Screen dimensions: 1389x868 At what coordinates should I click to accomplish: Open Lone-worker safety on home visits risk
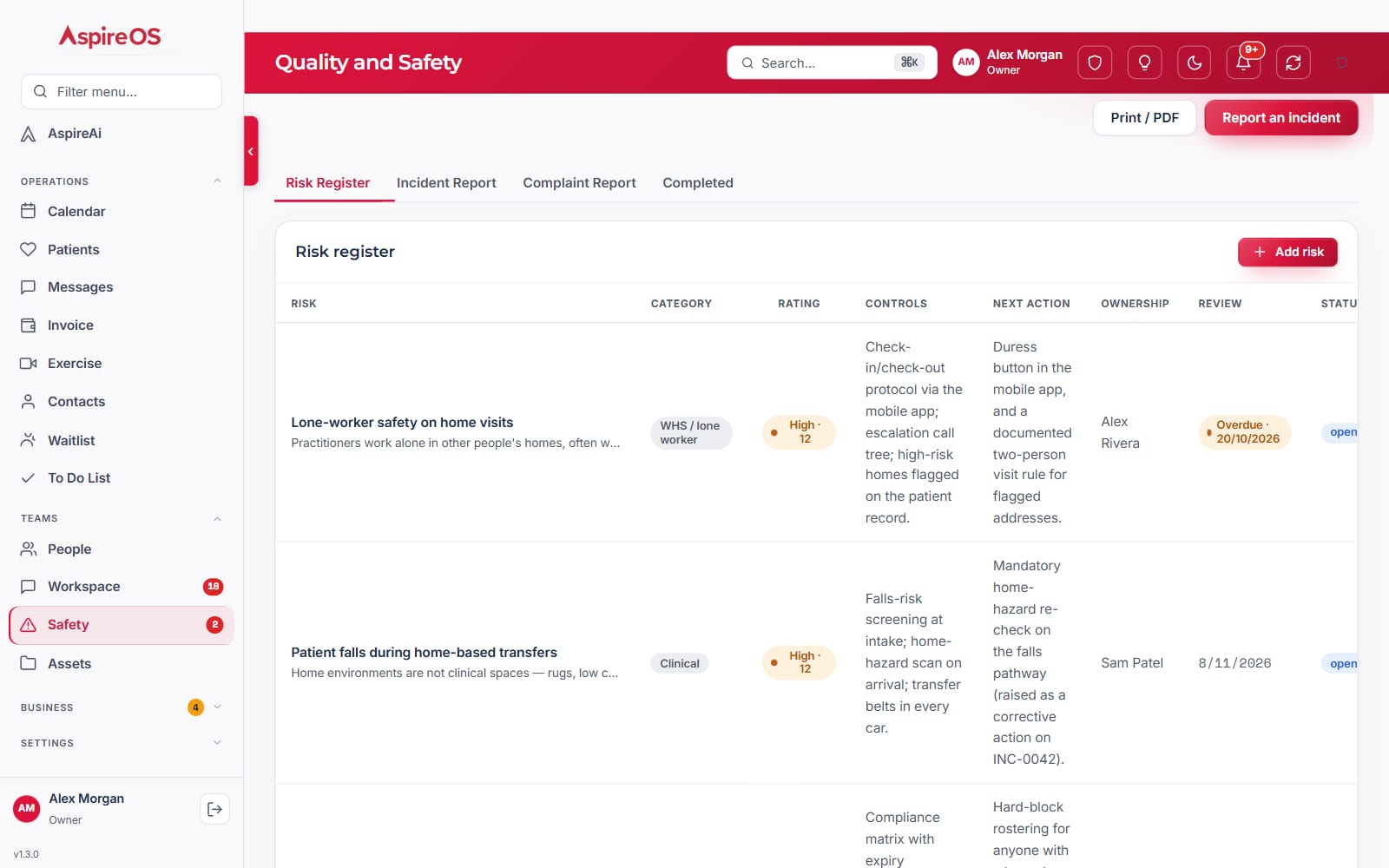pyautogui.click(x=402, y=423)
